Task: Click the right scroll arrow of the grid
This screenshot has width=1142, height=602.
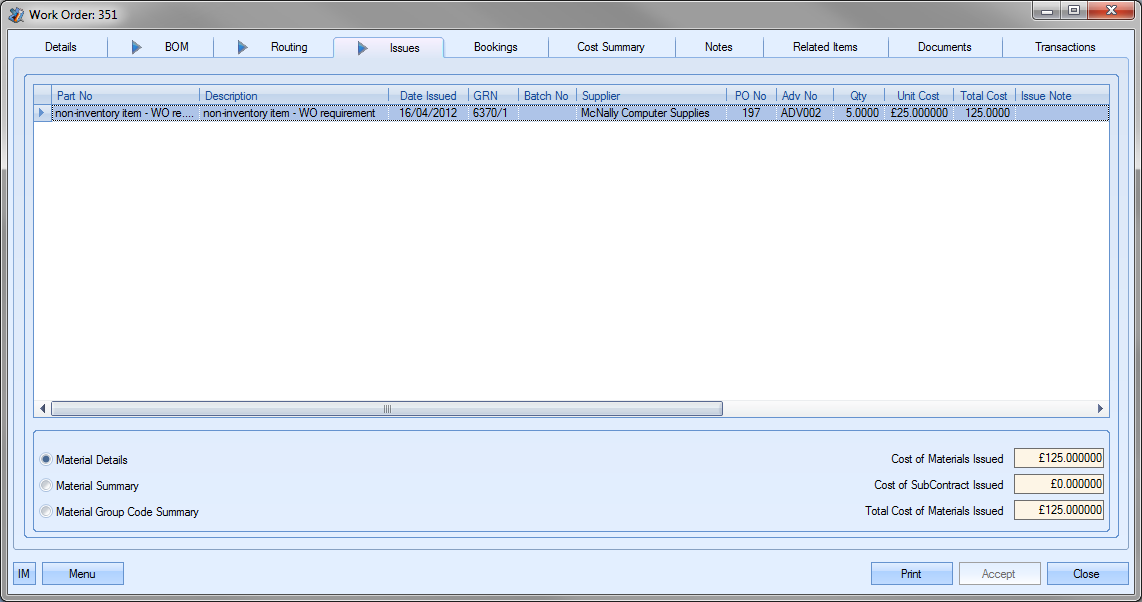Action: click(x=1100, y=409)
